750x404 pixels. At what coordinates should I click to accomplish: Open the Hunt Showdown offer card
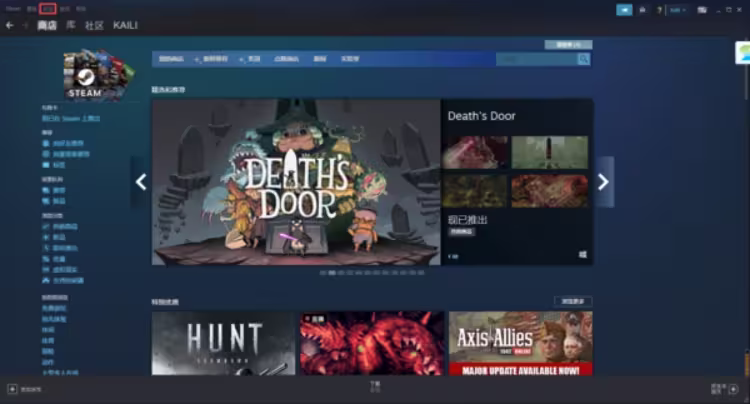tap(223, 343)
